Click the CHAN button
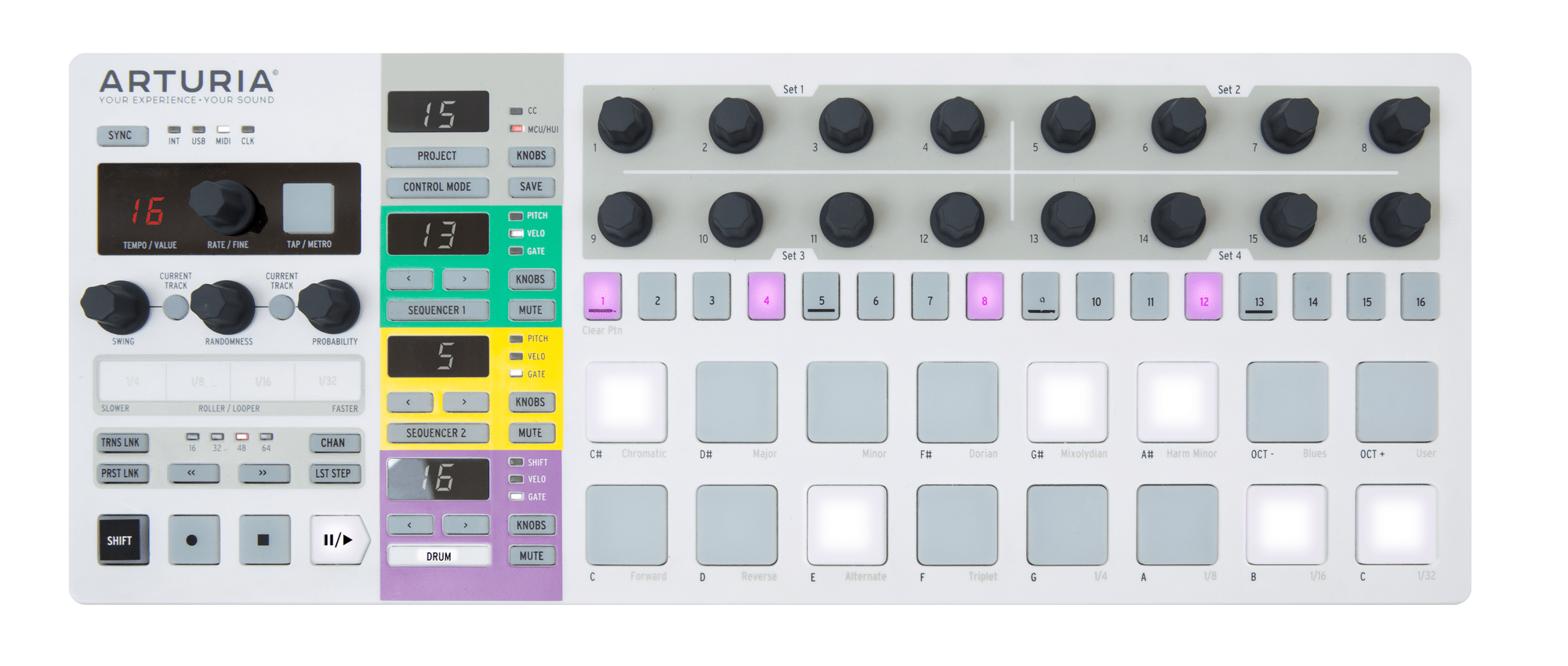1568x666 pixels. tap(334, 442)
